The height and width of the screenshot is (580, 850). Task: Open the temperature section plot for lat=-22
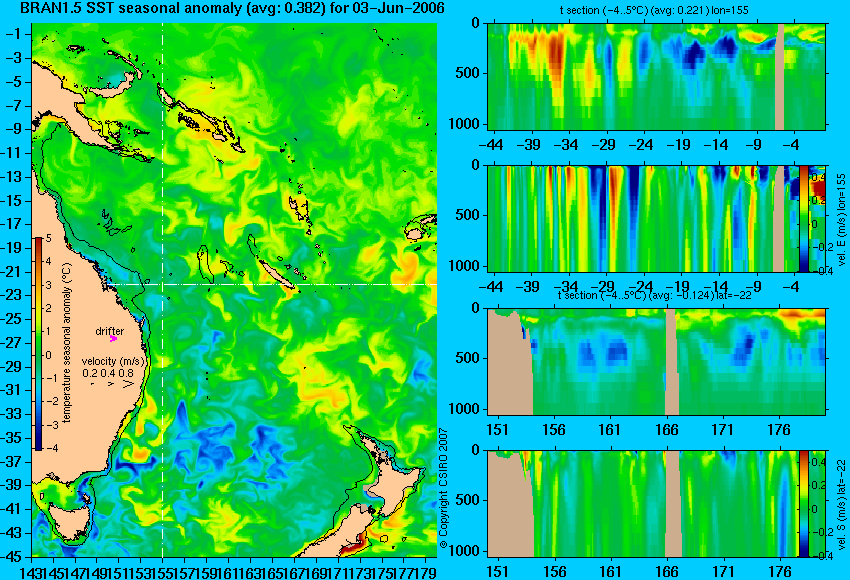coord(656,361)
